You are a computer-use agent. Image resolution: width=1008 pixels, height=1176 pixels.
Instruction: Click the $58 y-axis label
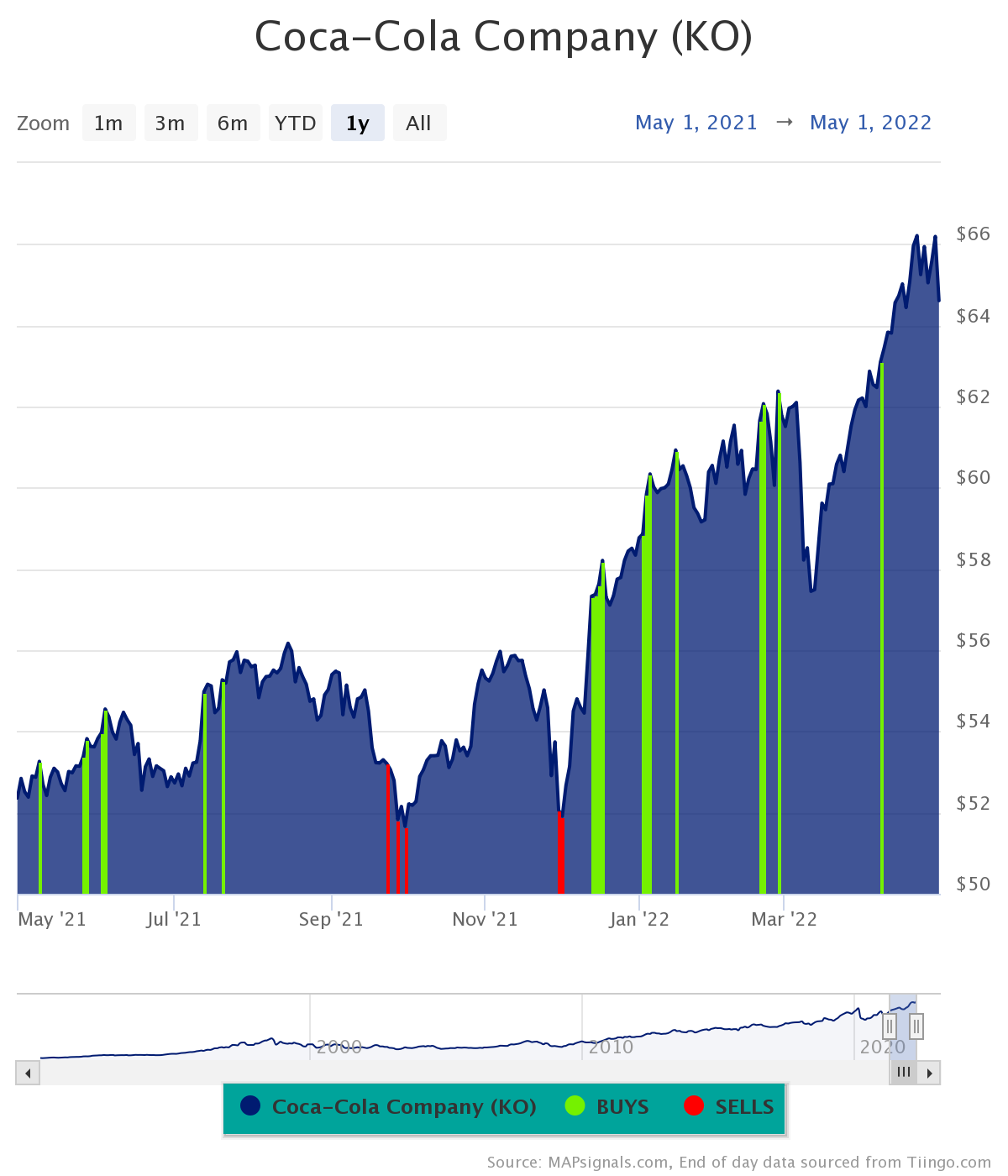(x=974, y=559)
